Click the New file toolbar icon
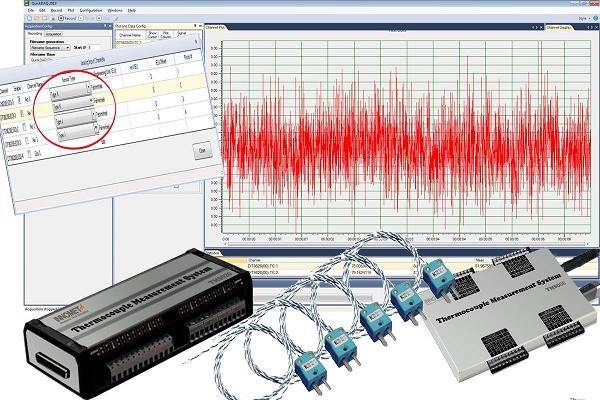The height and width of the screenshot is (400, 600). [x=29, y=18]
